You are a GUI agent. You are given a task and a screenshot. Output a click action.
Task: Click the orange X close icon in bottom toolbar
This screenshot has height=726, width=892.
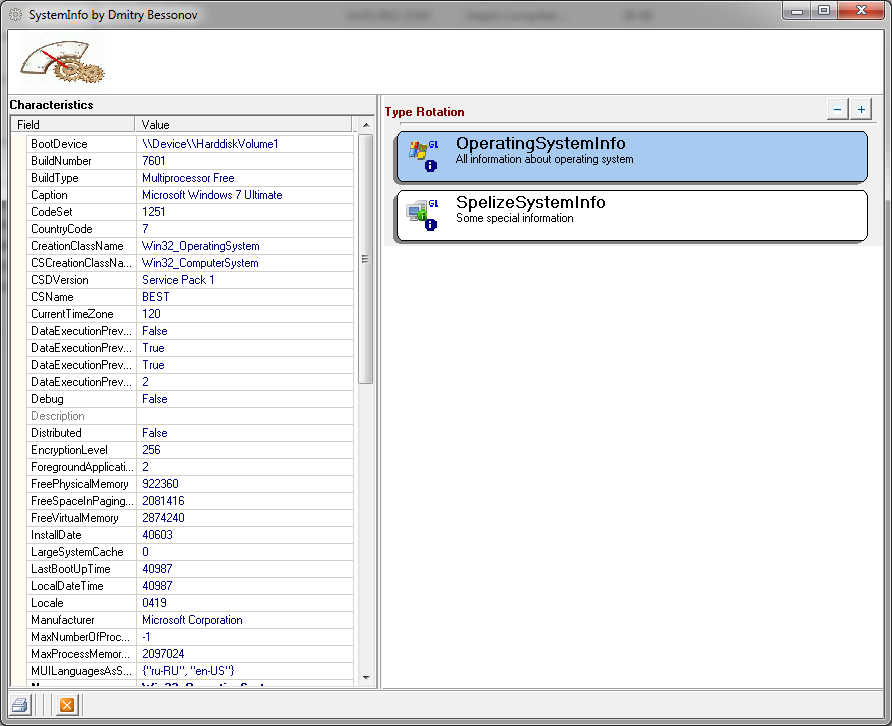[x=67, y=706]
